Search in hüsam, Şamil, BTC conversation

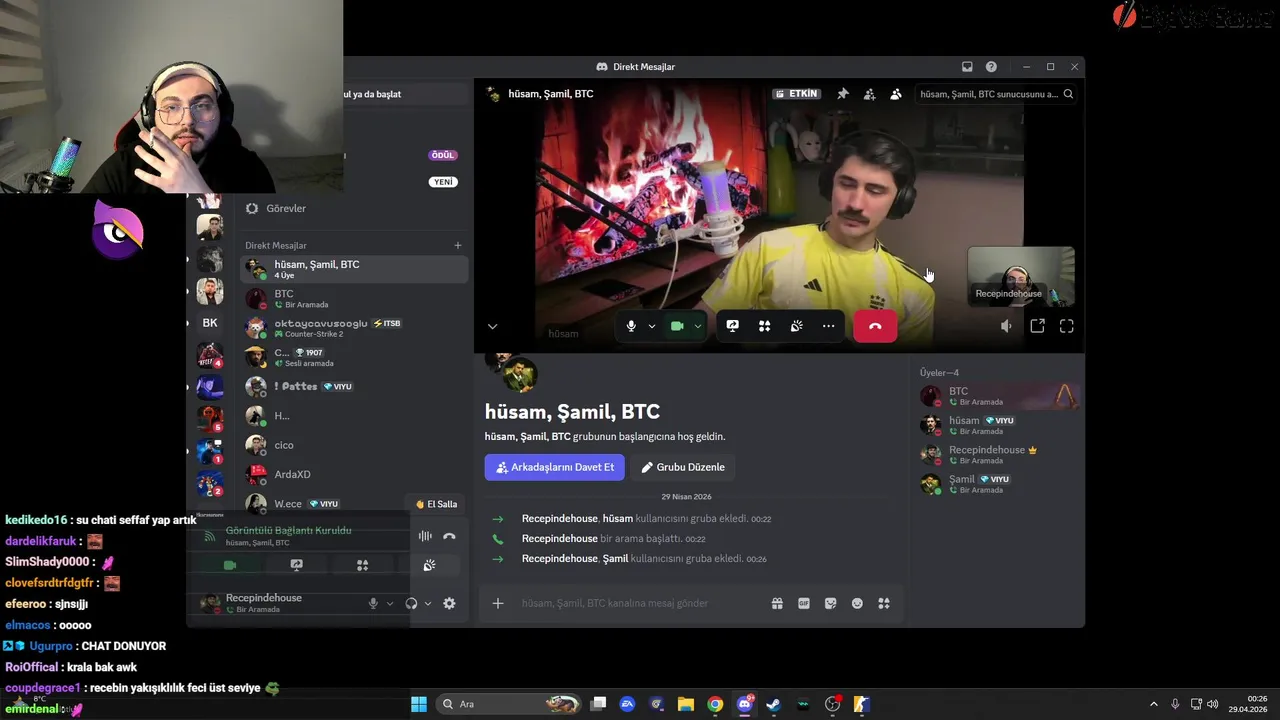pos(997,94)
